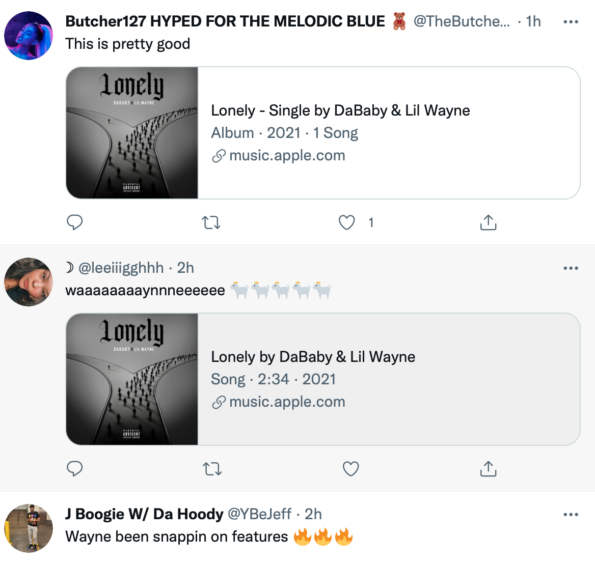This screenshot has height=563, width=595.
Task: Click the @YBeJeff handle
Action: click(260, 514)
